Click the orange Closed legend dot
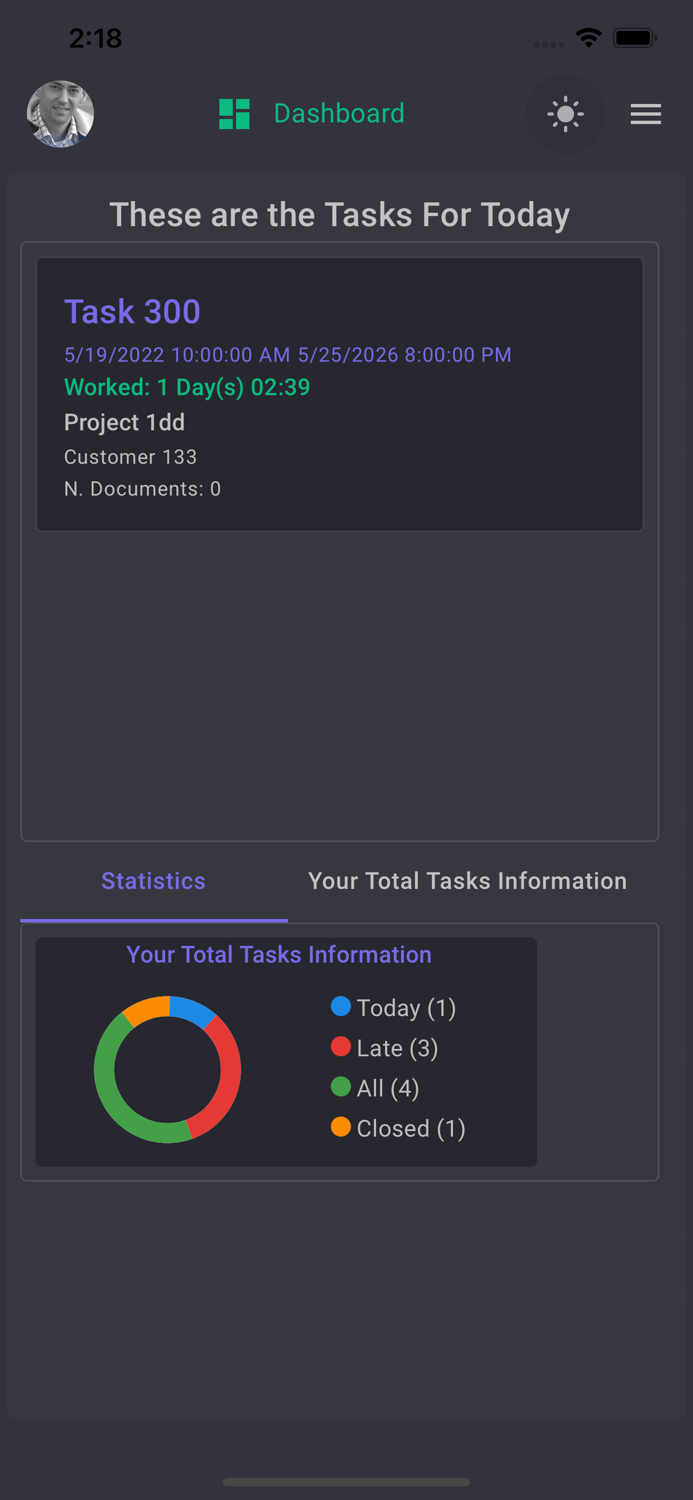The width and height of the screenshot is (693, 1500). tap(341, 1128)
